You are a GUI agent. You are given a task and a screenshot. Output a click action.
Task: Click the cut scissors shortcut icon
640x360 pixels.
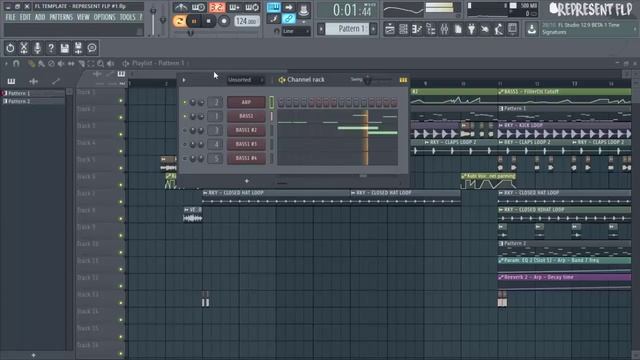click(x=24, y=48)
